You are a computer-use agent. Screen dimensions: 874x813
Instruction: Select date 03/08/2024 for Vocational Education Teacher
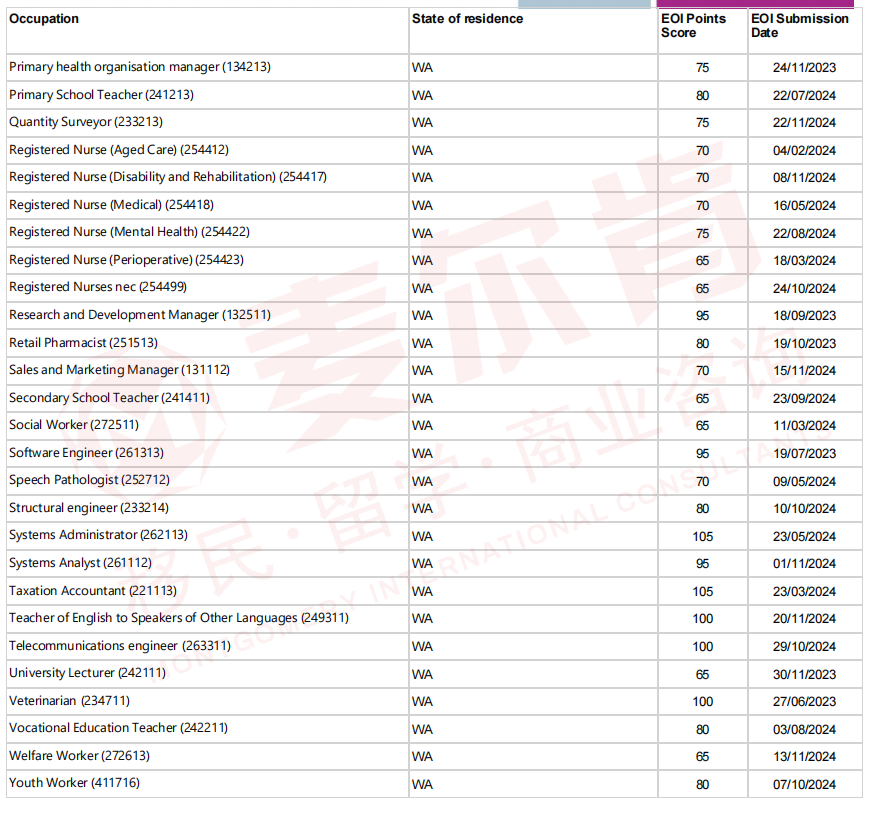(804, 730)
